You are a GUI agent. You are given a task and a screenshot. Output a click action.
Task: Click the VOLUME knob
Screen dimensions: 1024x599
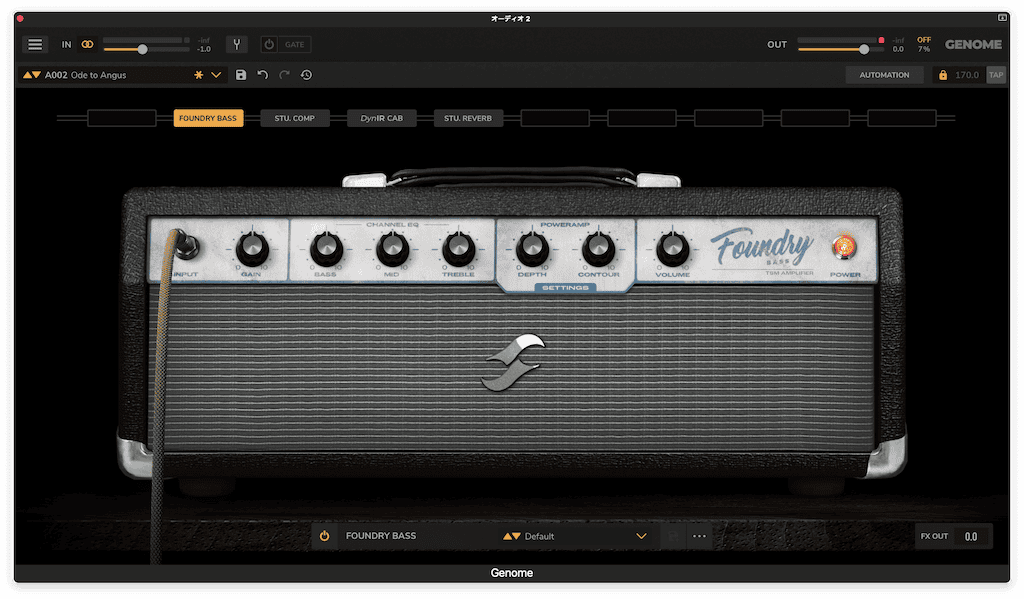672,248
